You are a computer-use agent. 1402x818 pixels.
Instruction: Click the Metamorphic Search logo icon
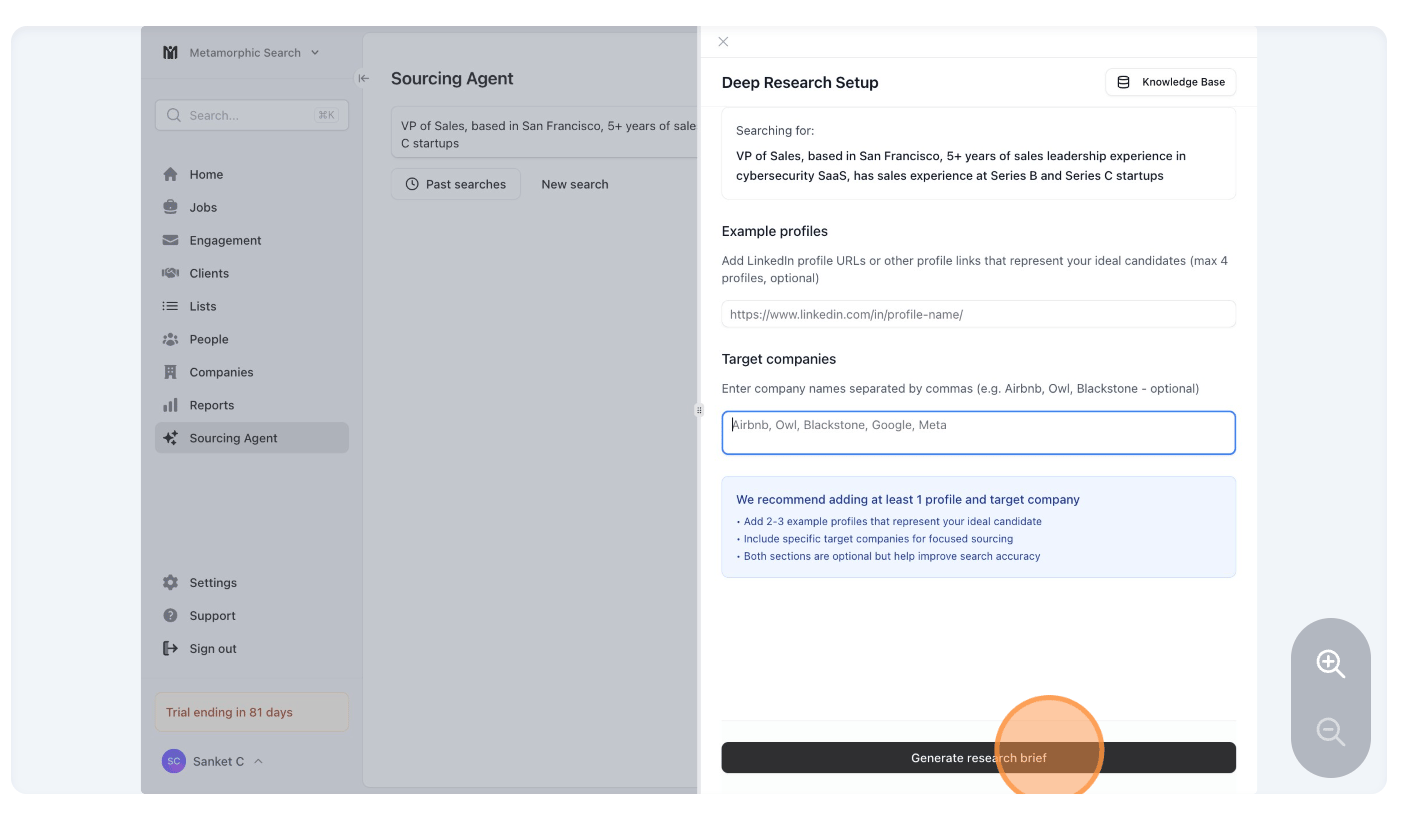pos(170,52)
